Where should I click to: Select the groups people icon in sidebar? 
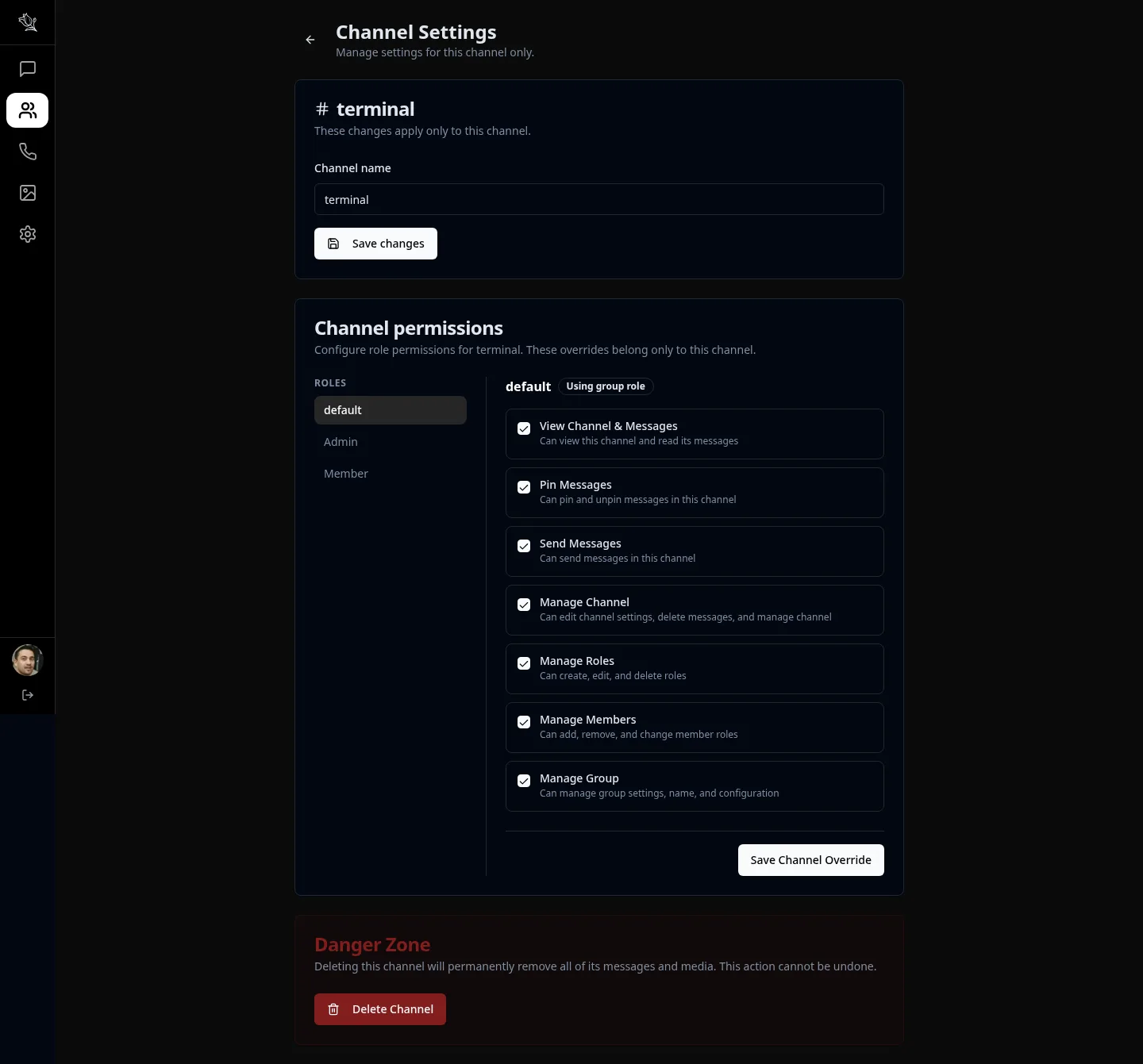point(28,110)
